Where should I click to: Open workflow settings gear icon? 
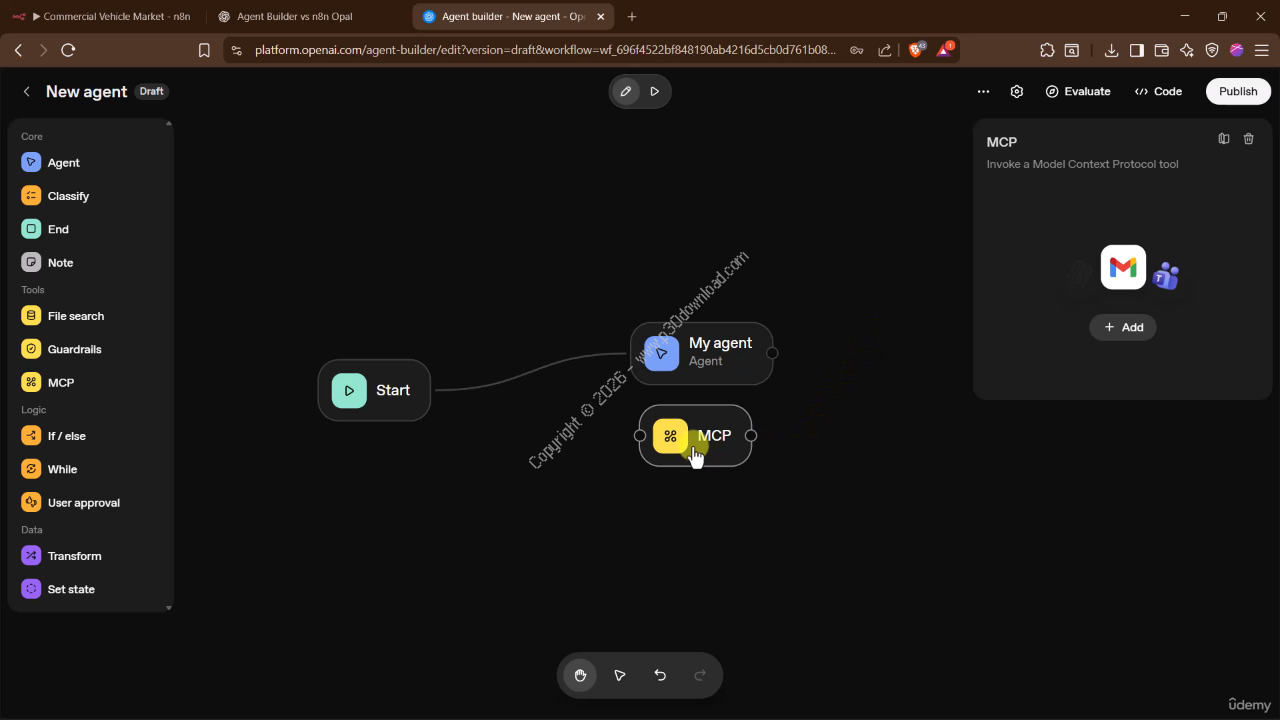tap(1017, 91)
